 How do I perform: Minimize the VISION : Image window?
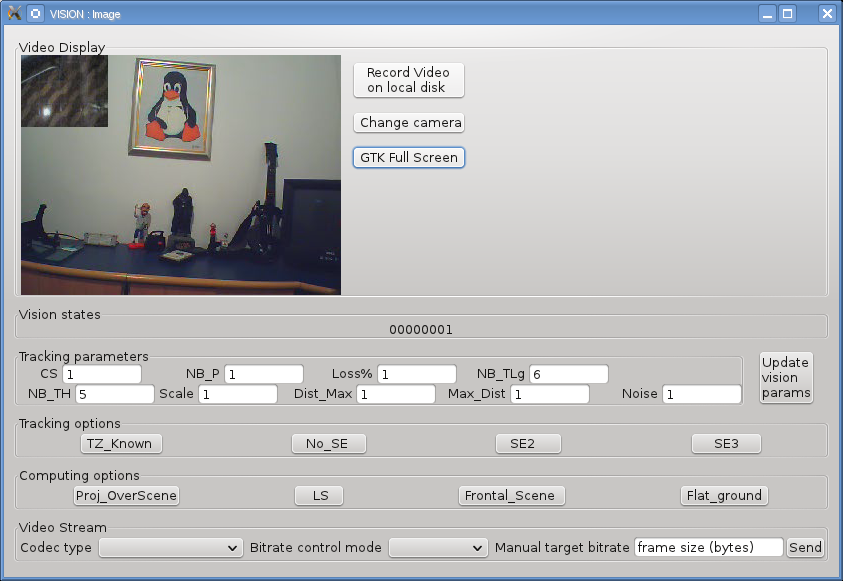click(x=767, y=13)
